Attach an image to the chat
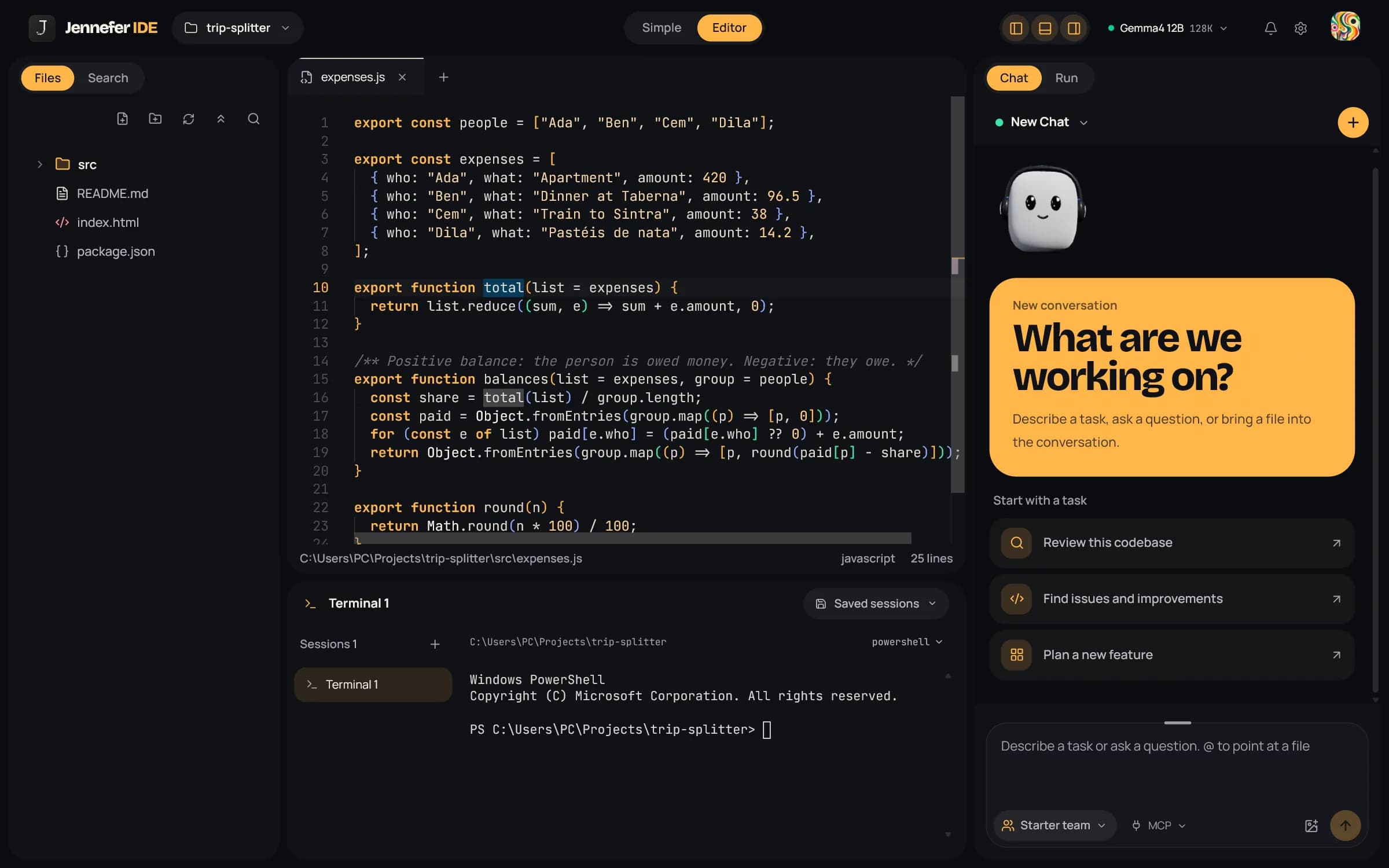Image resolution: width=1389 pixels, height=868 pixels. click(x=1311, y=826)
